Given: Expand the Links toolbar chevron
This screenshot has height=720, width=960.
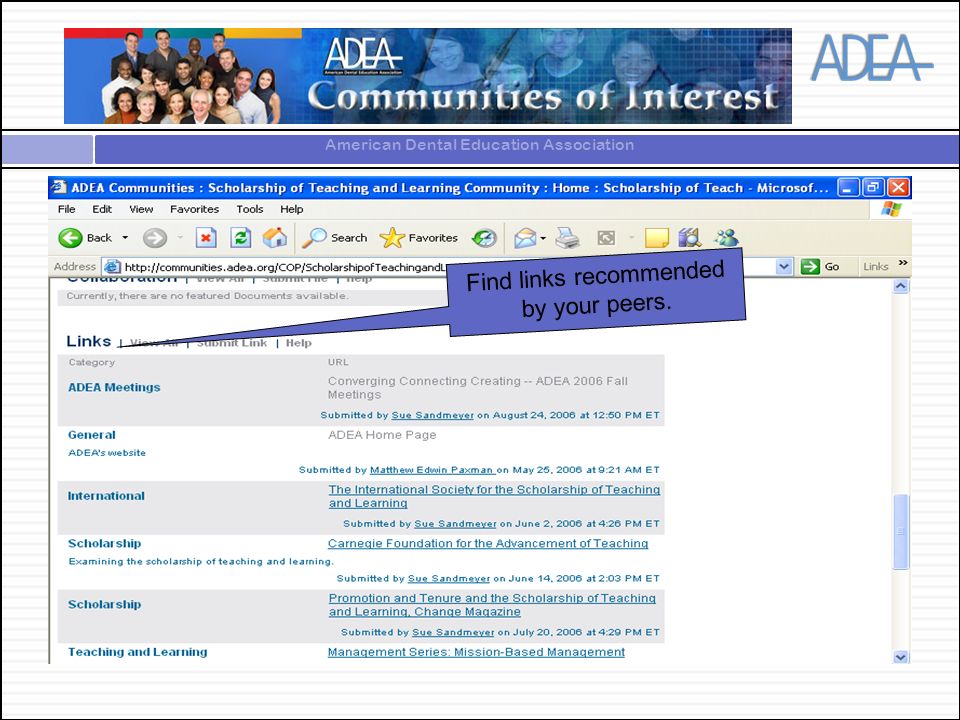Looking at the screenshot, I should click(902, 263).
